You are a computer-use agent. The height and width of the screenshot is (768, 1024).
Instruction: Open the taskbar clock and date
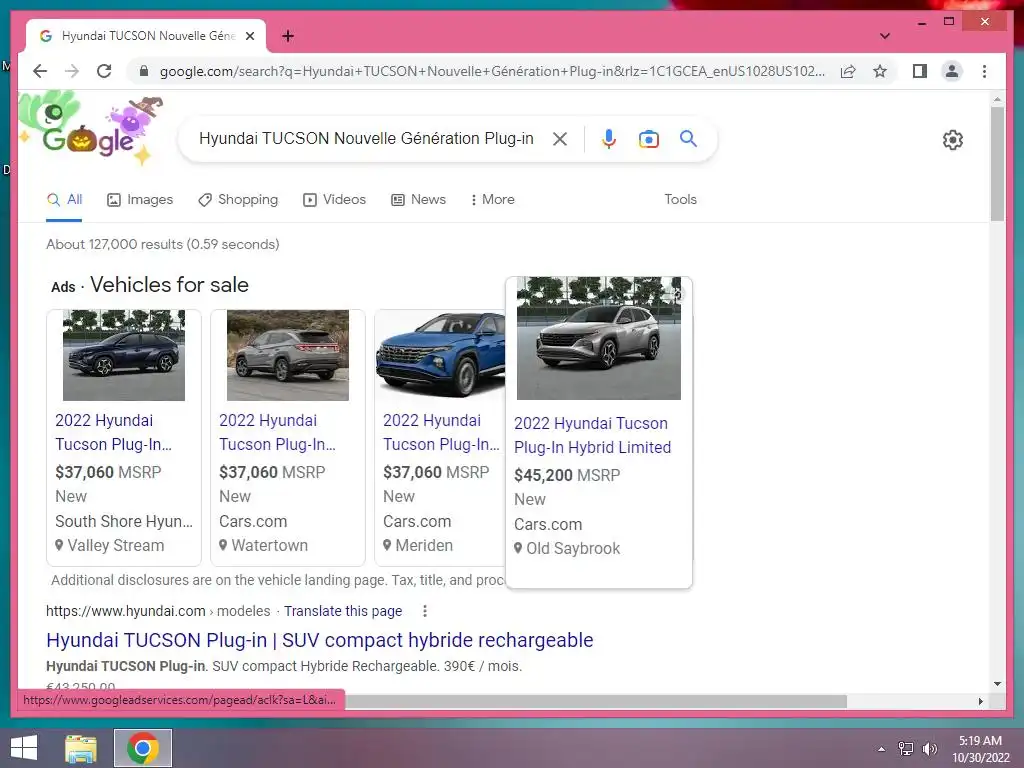(980, 749)
